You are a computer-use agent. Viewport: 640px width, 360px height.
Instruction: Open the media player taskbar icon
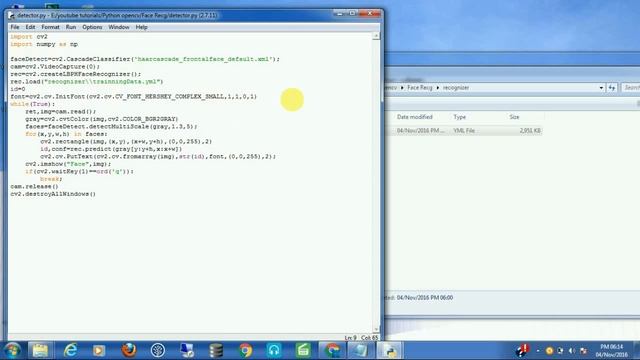point(99,350)
